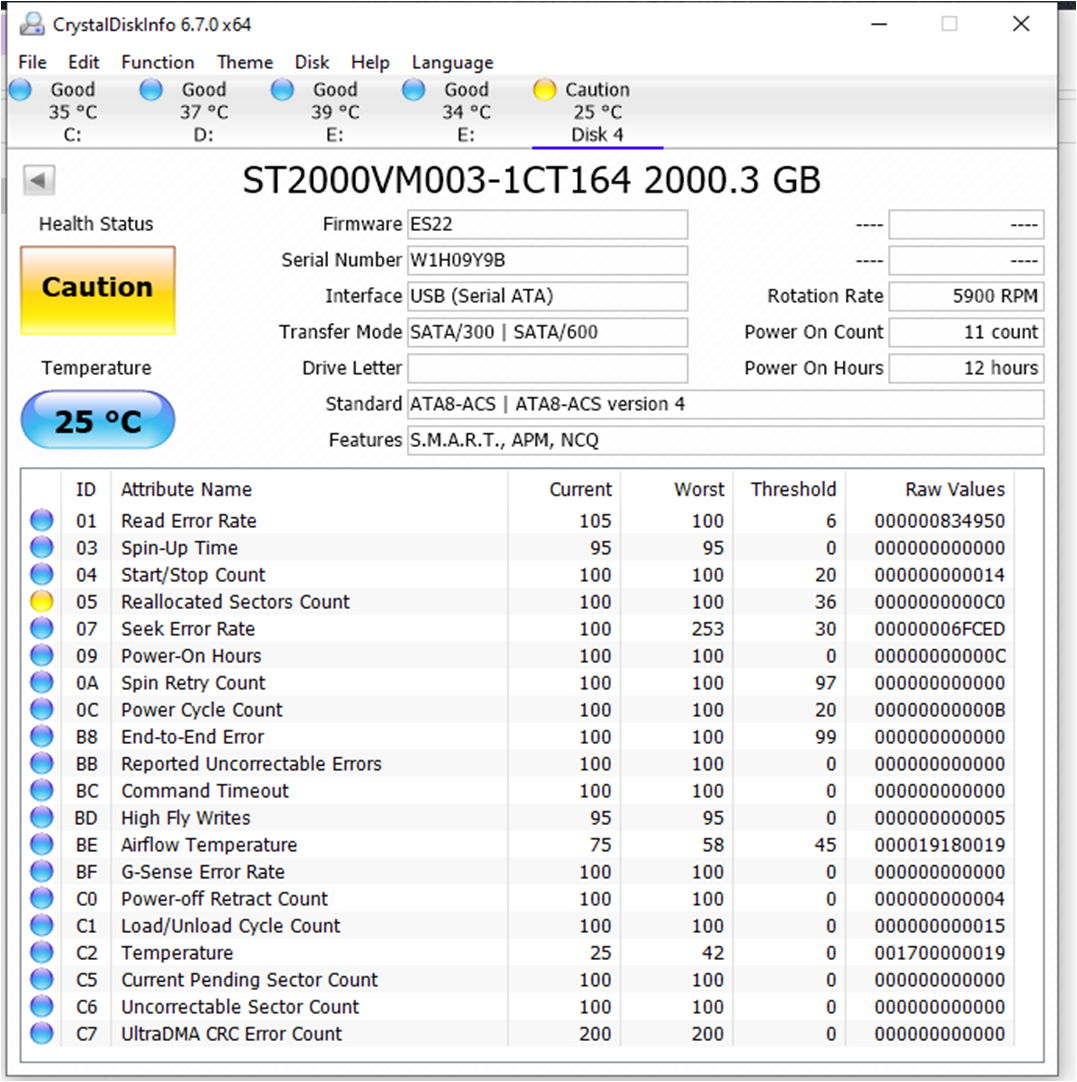Screen dimensions: 1077x1082
Task: Open the Help menu
Action: [x=370, y=62]
